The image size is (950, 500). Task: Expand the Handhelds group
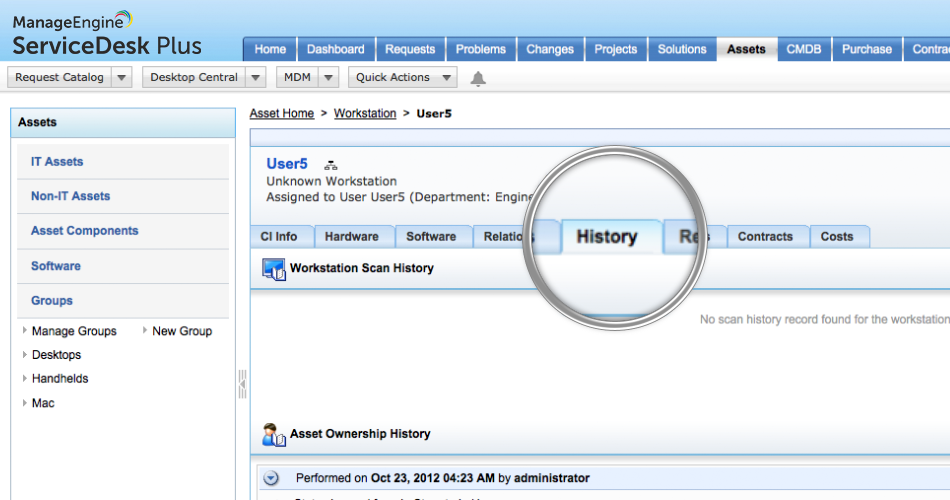[x=25, y=378]
